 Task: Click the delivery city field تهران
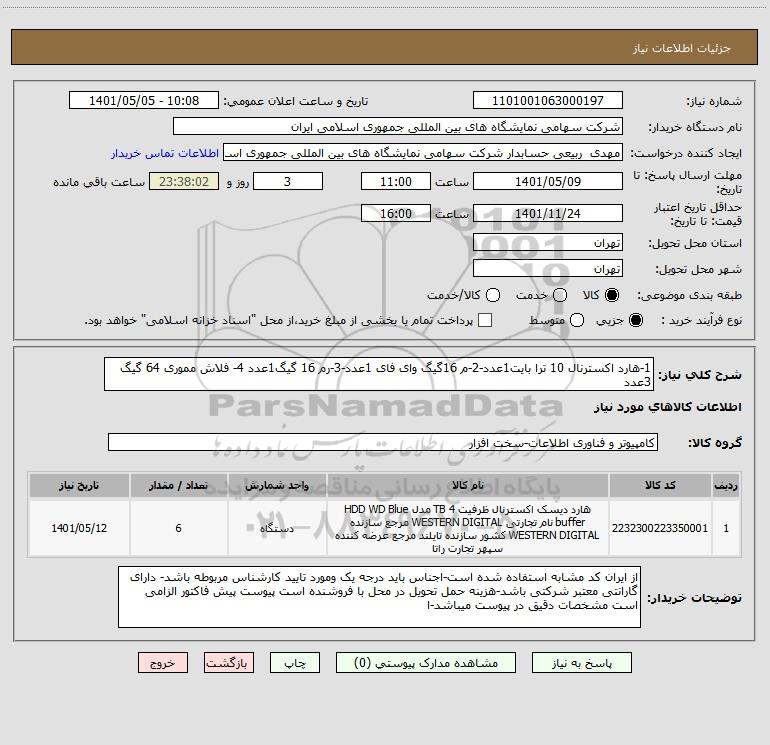point(548,269)
